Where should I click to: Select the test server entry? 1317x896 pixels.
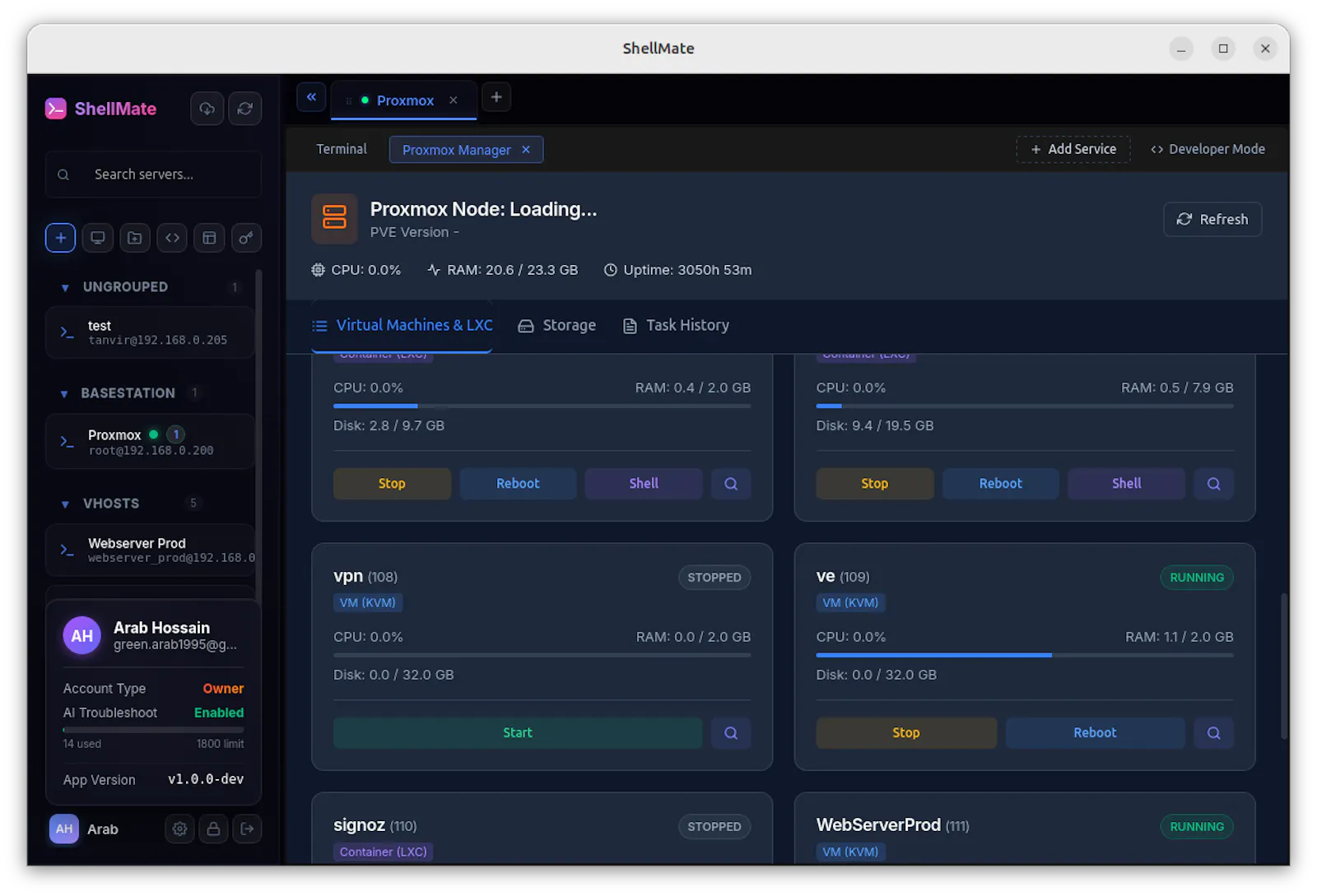tap(150, 332)
